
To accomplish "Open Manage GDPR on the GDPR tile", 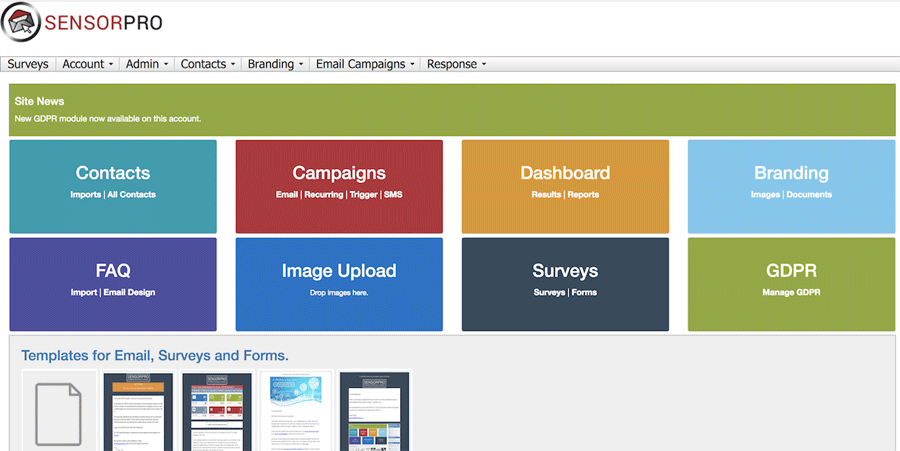I will point(791,293).
